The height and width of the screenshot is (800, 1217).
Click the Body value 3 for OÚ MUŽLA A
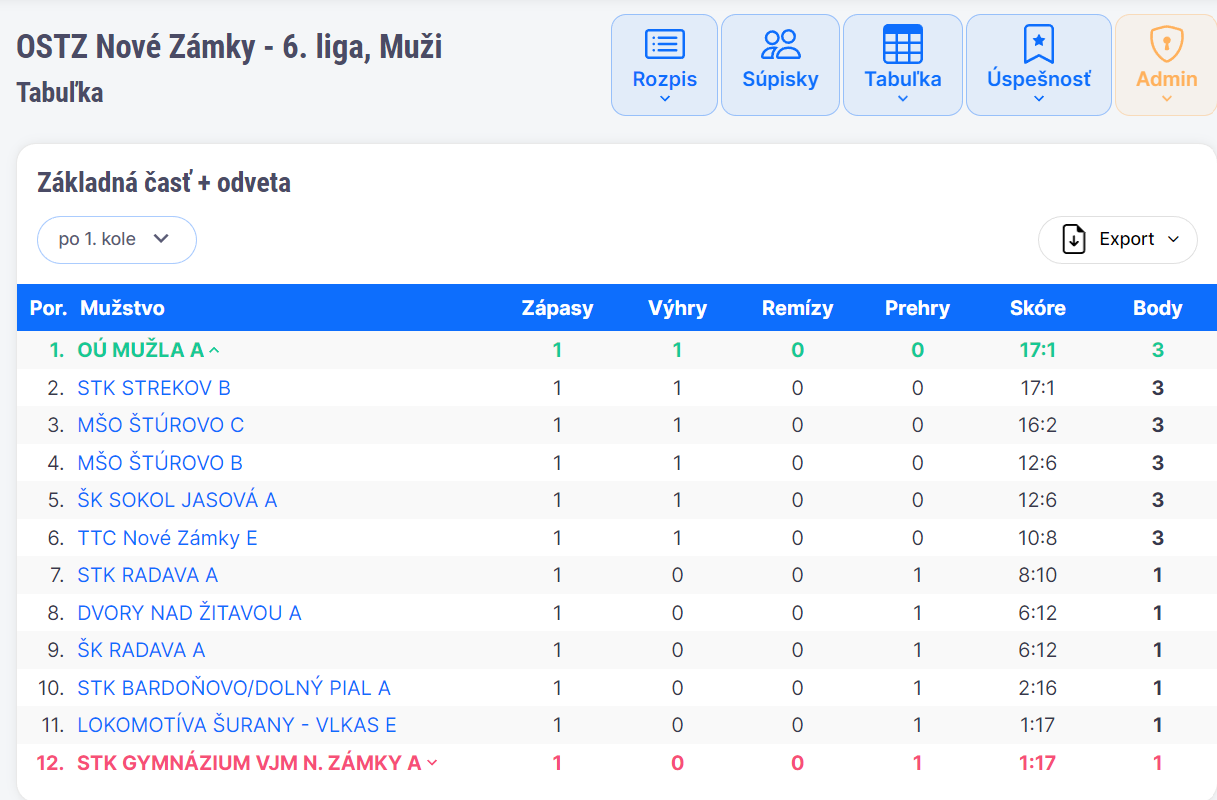pos(1158,350)
